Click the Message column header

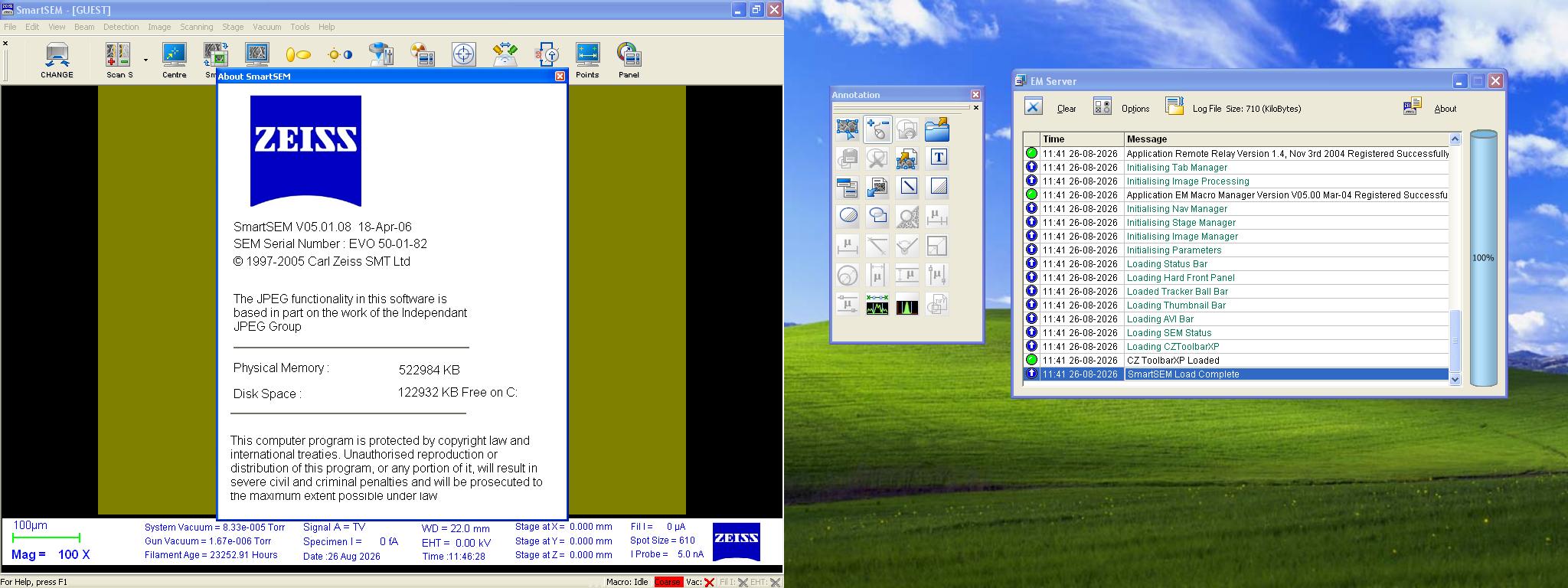1286,139
